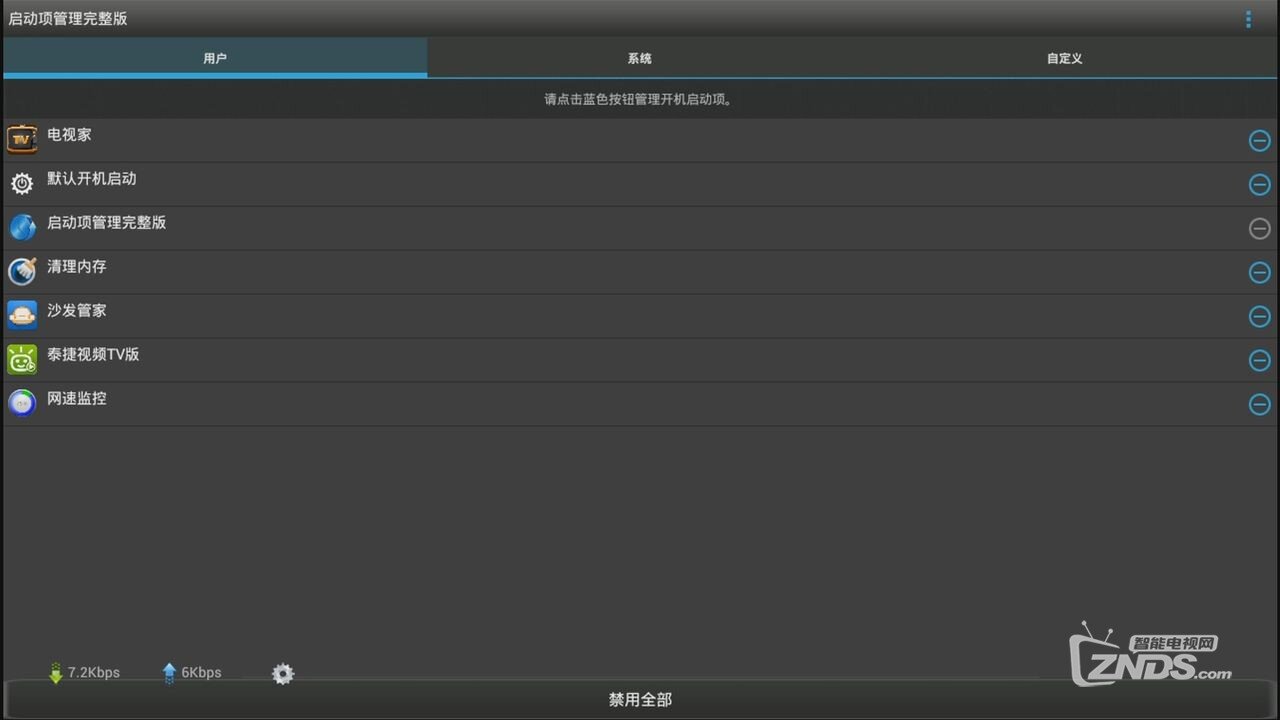This screenshot has height=720, width=1280.
Task: Disable autostart for 沙发管家
Action: (1260, 317)
